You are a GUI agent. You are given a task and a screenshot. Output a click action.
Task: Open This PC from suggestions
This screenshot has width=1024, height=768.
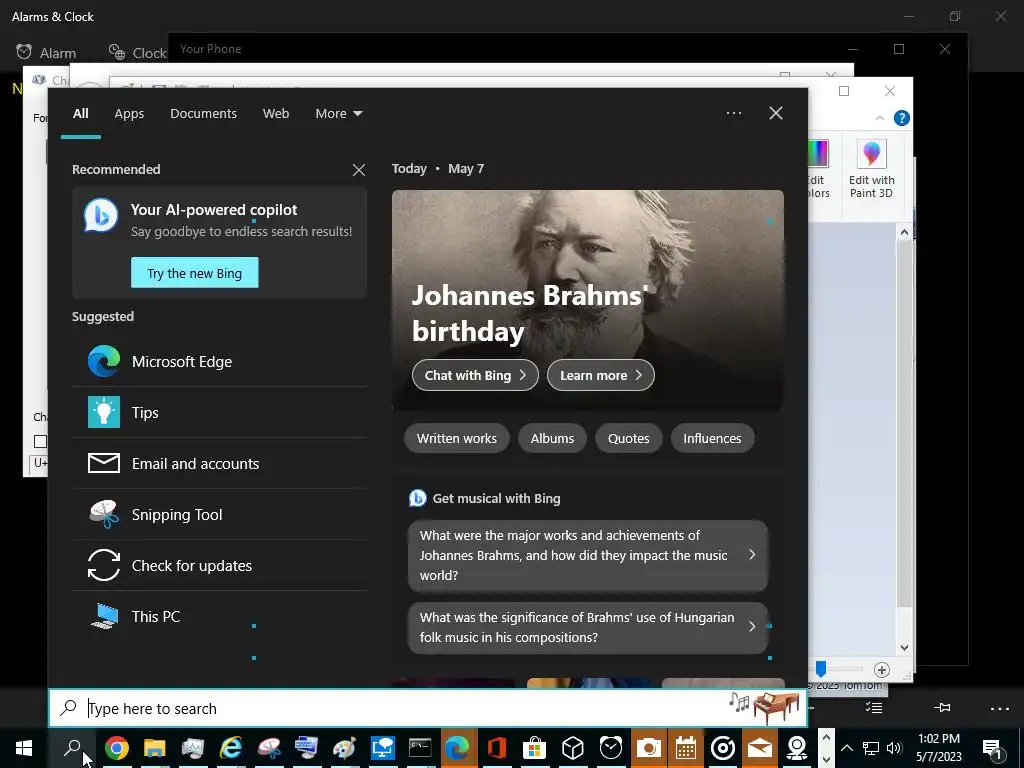pyautogui.click(x=219, y=616)
